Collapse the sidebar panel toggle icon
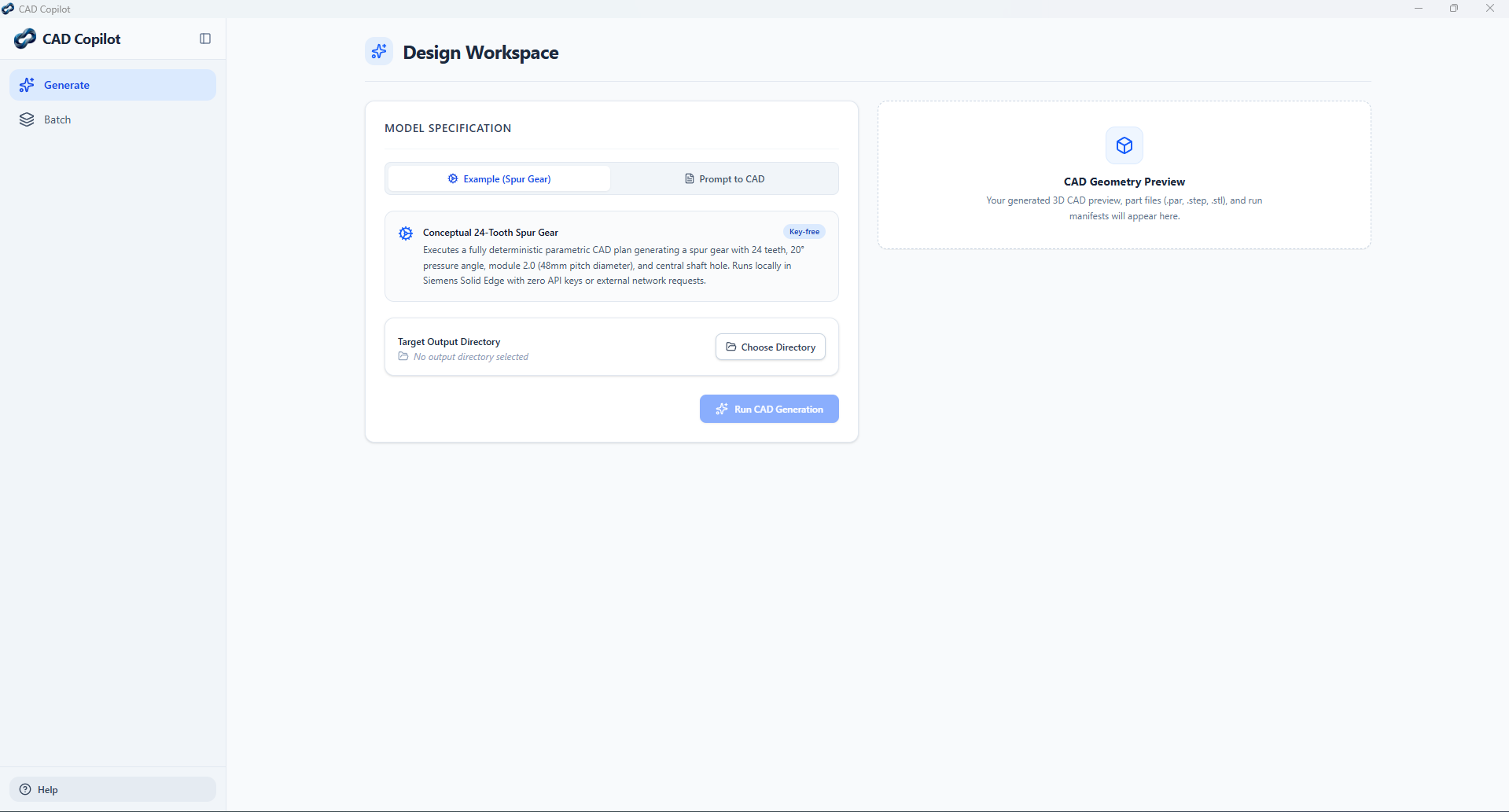This screenshot has width=1509, height=812. (205, 39)
